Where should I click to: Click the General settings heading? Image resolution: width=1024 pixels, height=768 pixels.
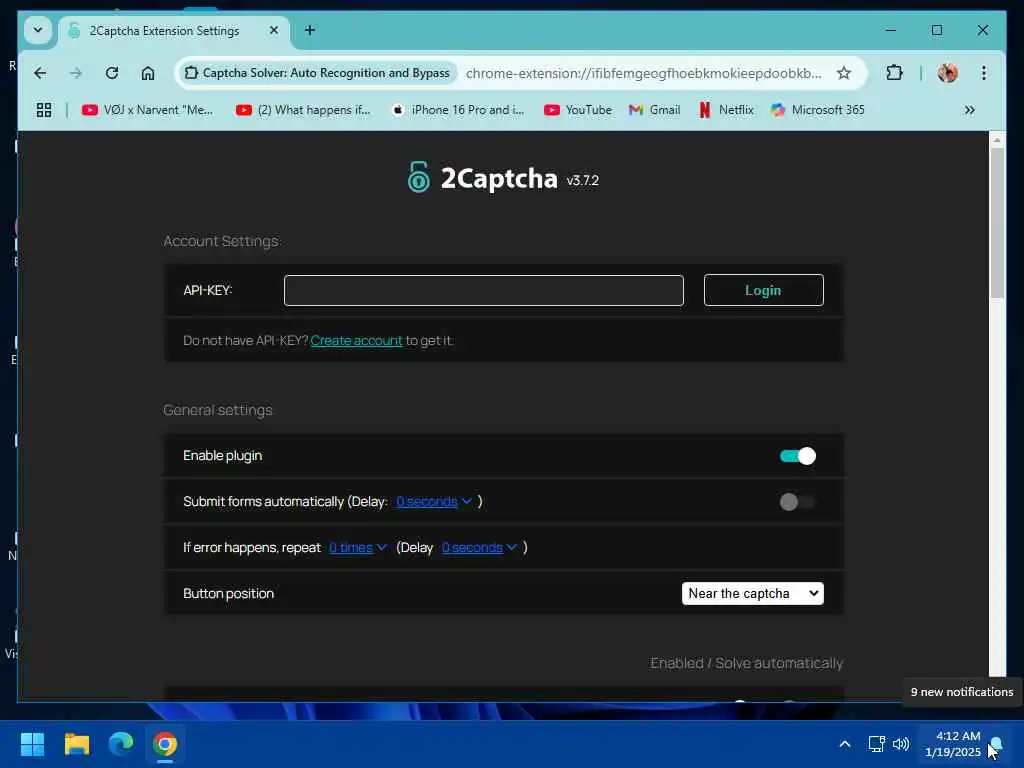pyautogui.click(x=217, y=410)
